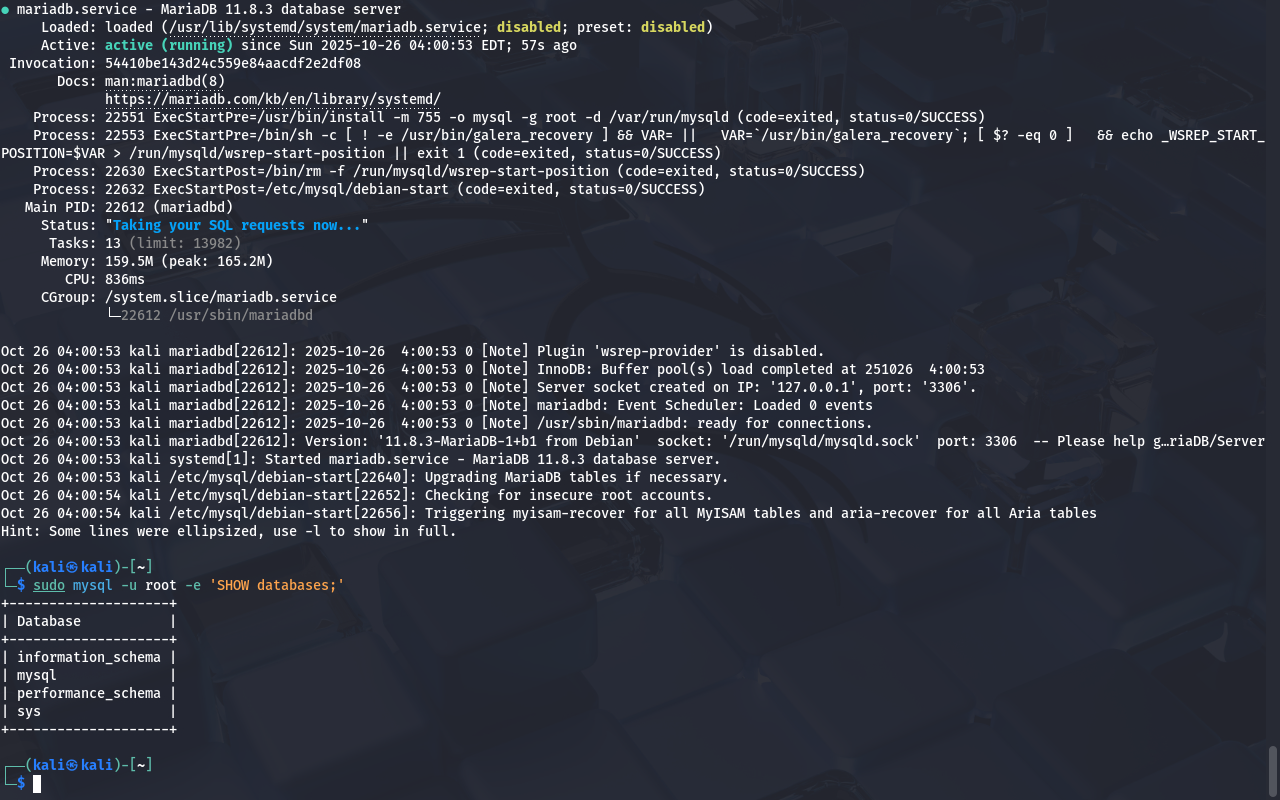The height and width of the screenshot is (800, 1280).
Task: Click the 'sys' database row
Action: click(x=29, y=711)
